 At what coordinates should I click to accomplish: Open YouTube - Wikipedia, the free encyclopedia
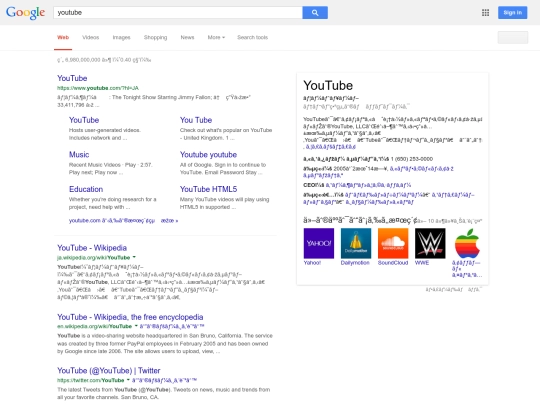[x=130, y=317]
